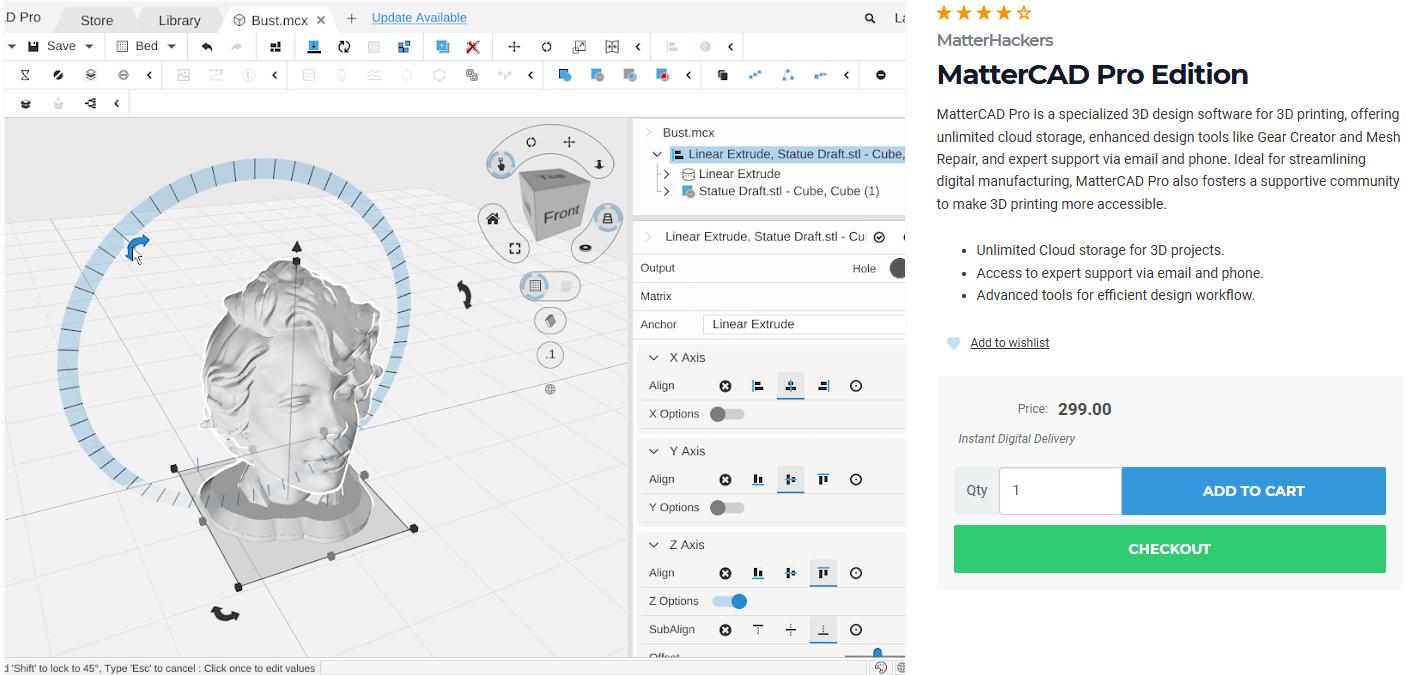The width and height of the screenshot is (1424, 675).
Task: Collapse the Z Axis section
Action: [654, 545]
